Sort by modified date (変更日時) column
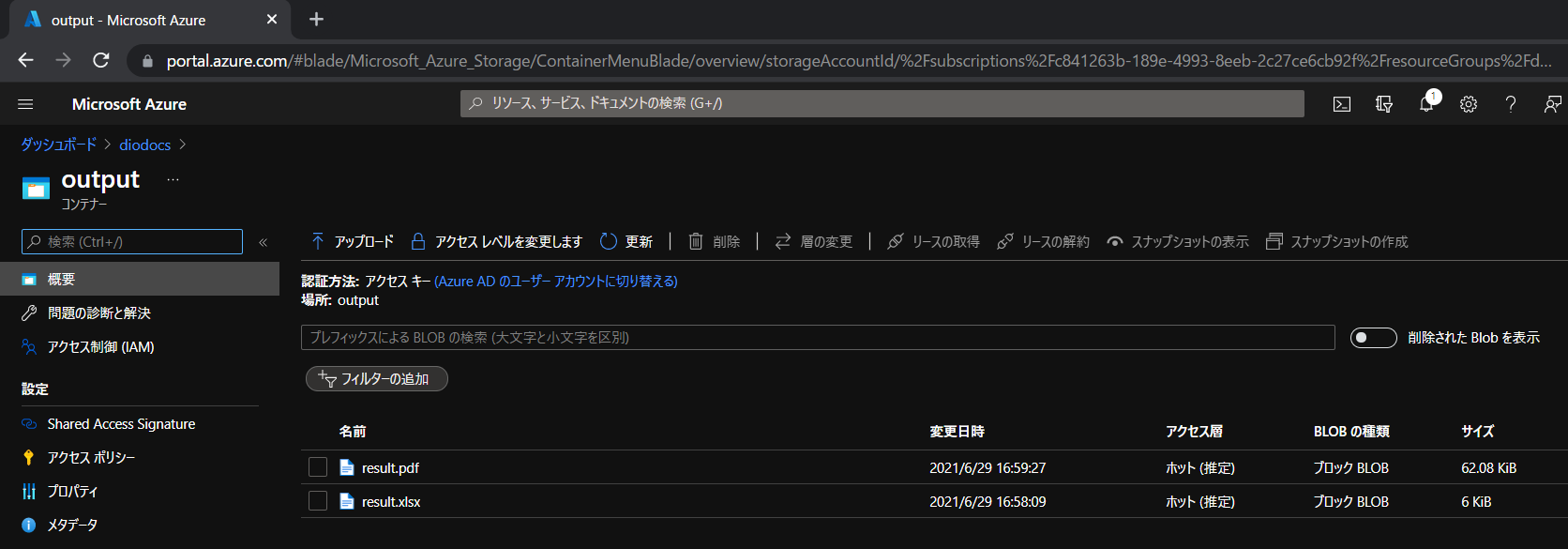Viewport: 1568px width, 549px height. (x=957, y=432)
